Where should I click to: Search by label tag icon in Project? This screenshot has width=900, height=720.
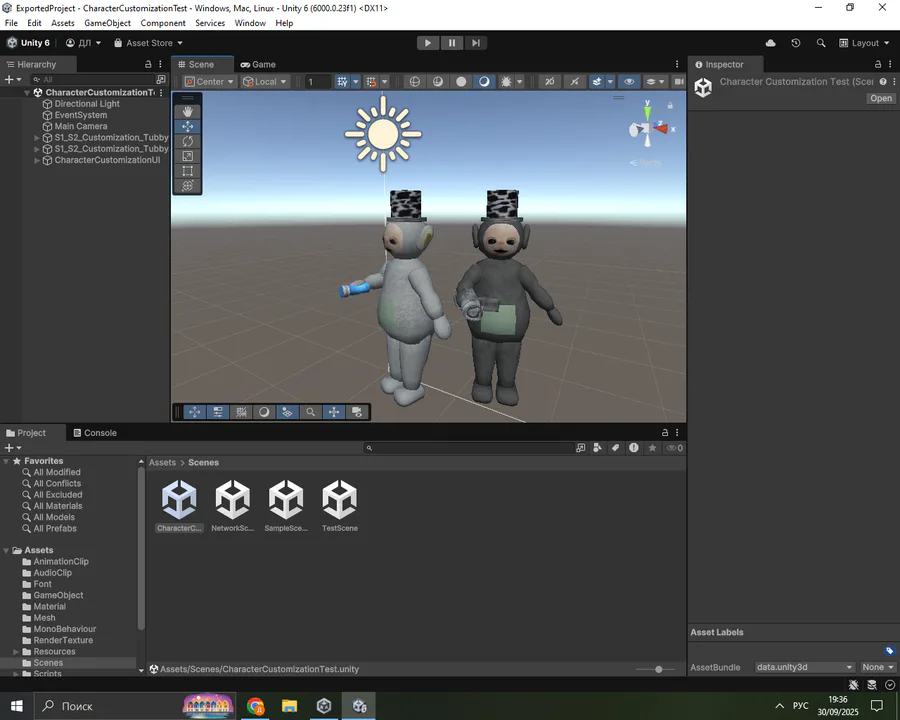coord(615,448)
